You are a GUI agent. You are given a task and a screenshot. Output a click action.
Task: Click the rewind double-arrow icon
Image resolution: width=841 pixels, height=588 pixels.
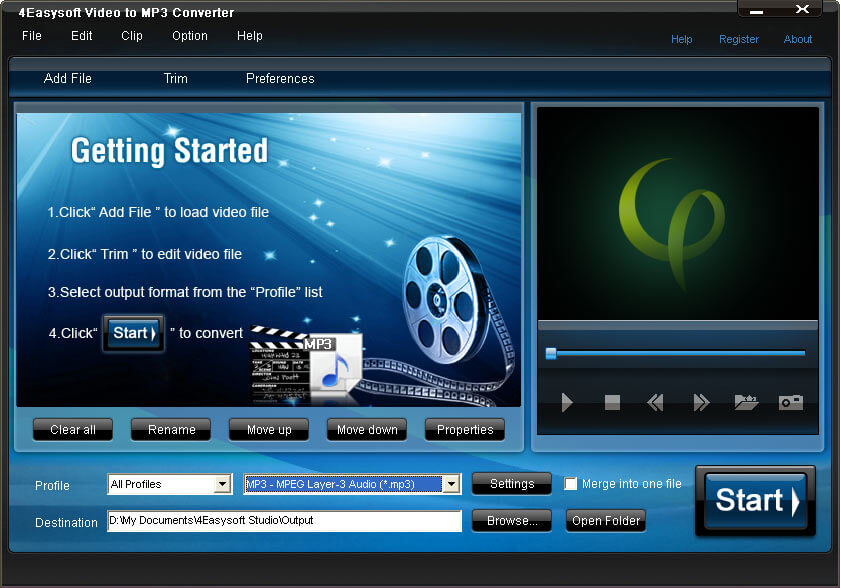pos(655,403)
